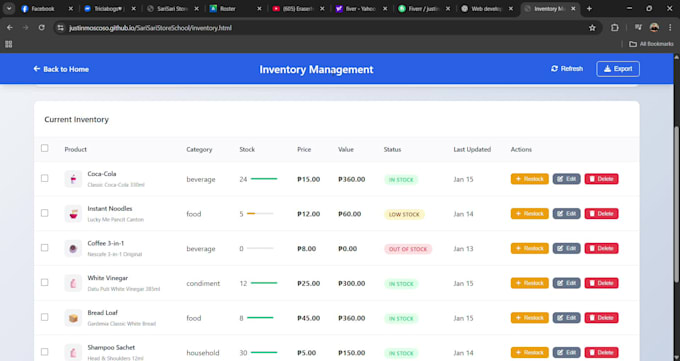This screenshot has height=361, width=680.
Task: Click the household category cell
Action: point(203,353)
